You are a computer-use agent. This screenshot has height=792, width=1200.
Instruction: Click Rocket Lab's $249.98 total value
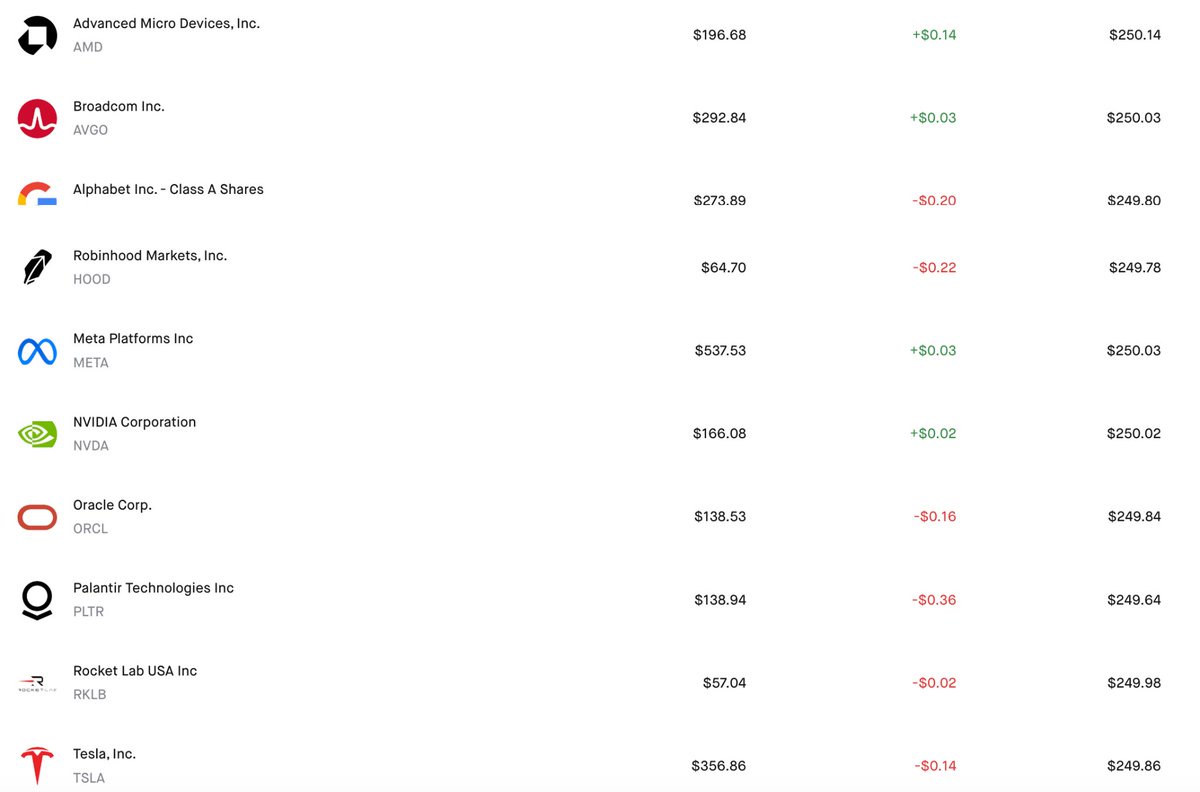tap(1134, 683)
